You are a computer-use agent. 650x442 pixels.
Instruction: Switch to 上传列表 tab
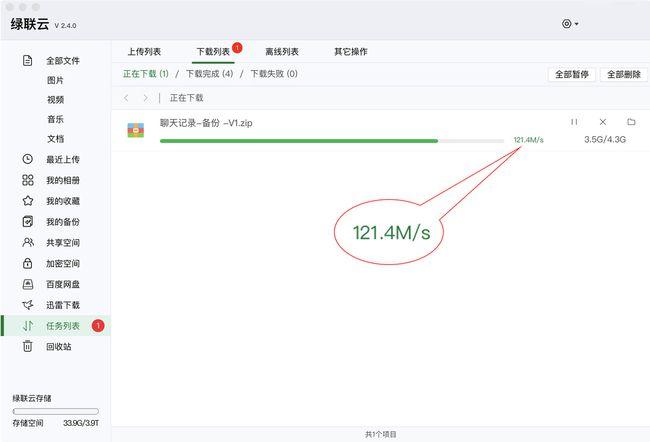click(144, 52)
